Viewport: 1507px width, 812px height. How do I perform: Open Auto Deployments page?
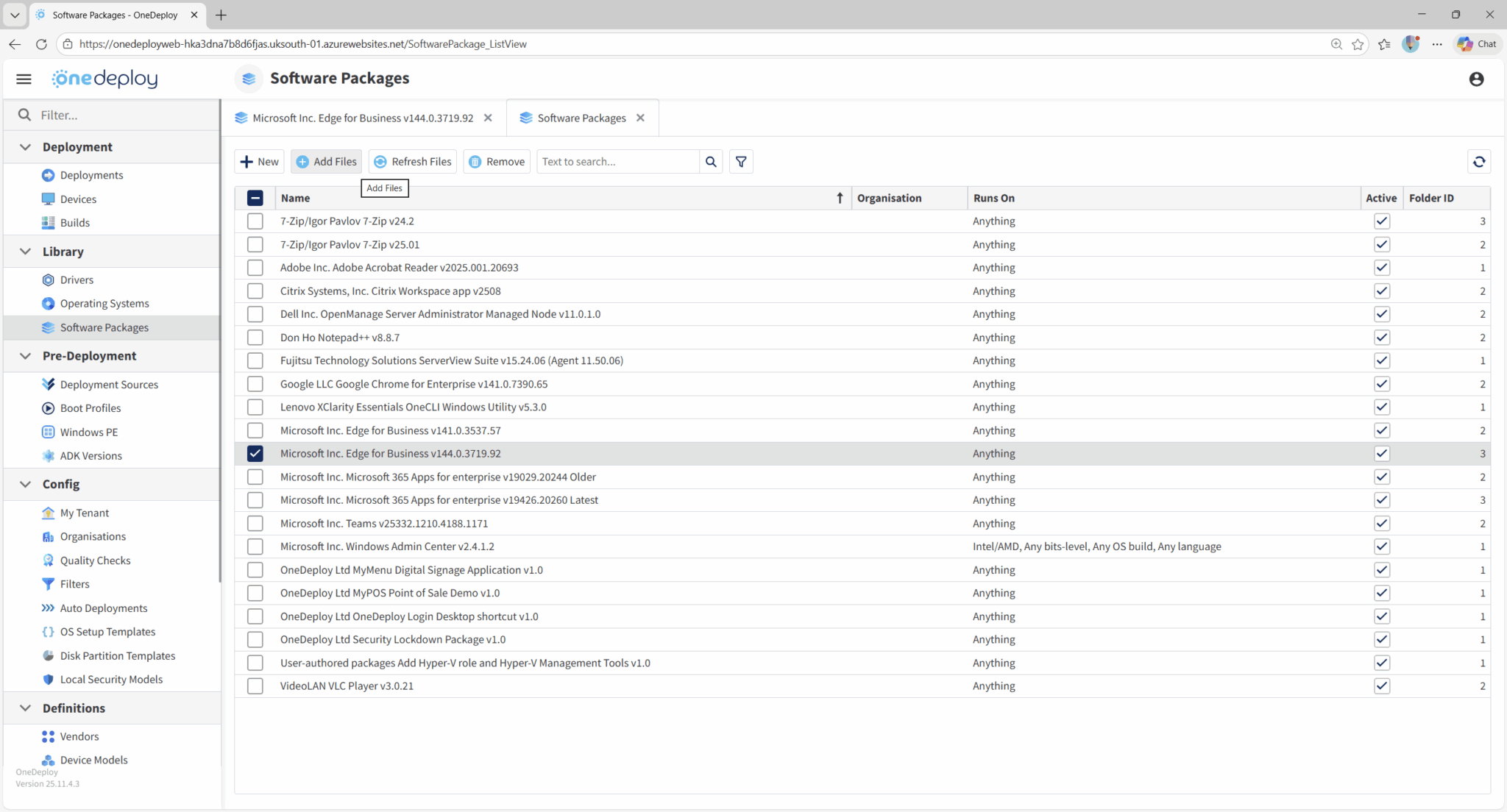(103, 608)
